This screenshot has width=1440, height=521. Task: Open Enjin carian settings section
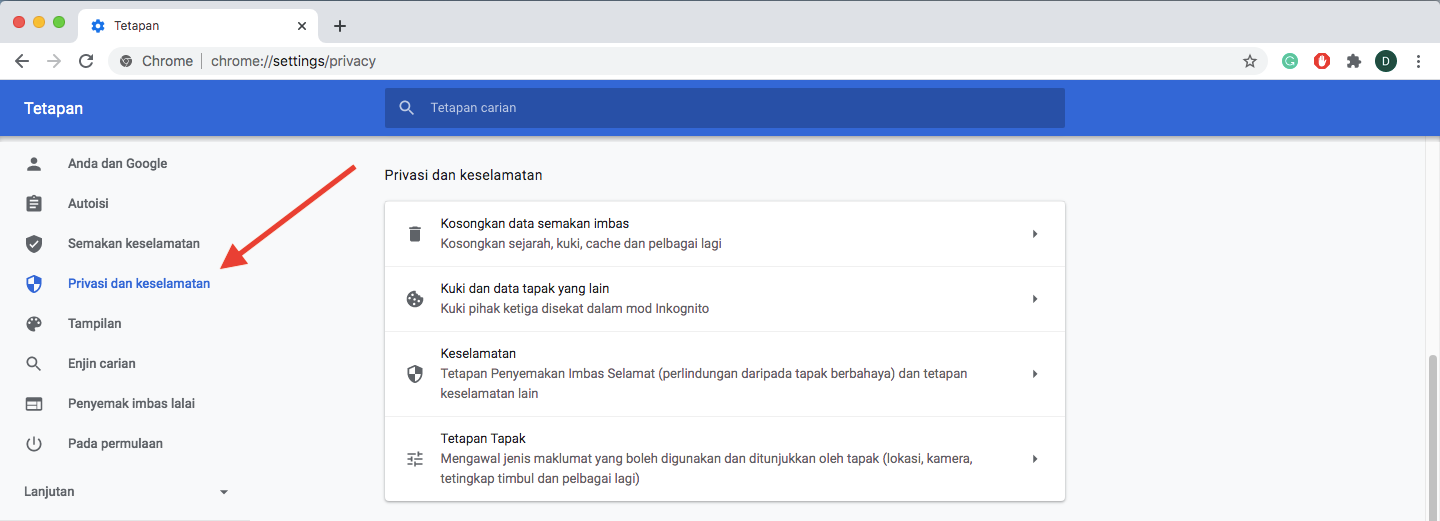[101, 363]
